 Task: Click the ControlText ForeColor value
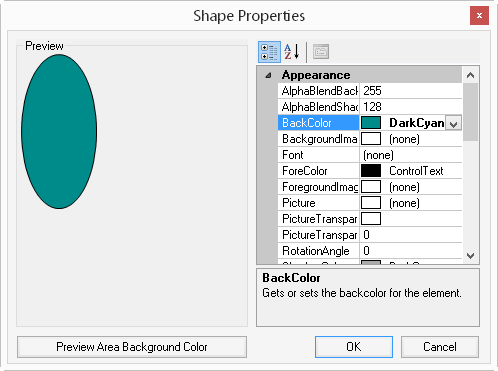pyautogui.click(x=416, y=171)
